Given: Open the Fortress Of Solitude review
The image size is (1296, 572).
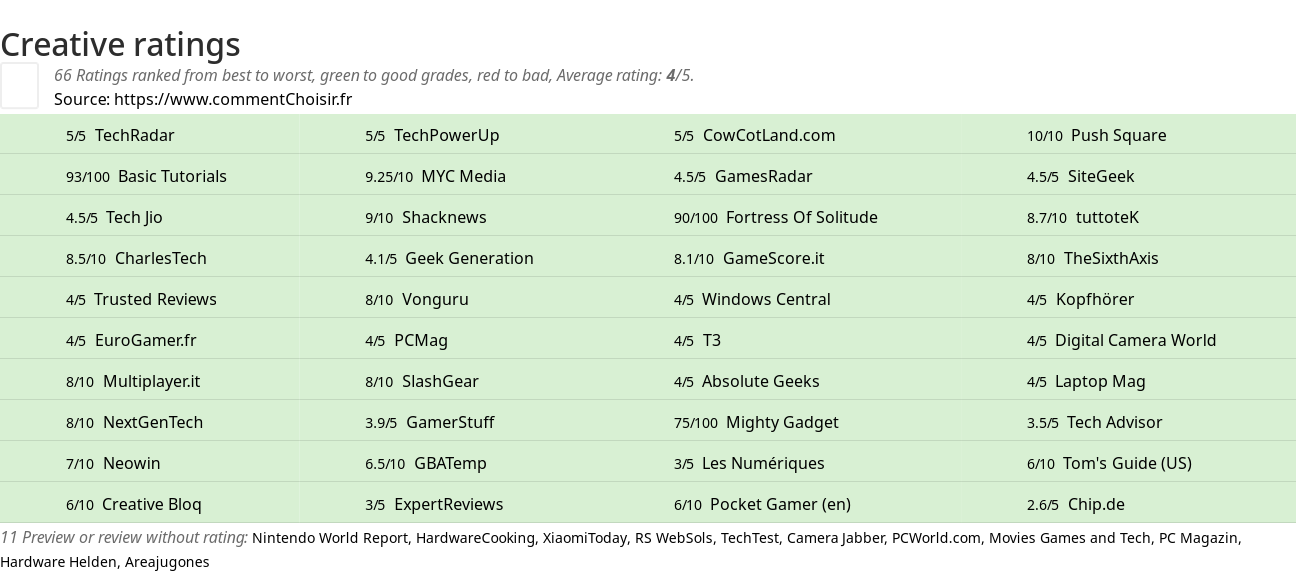Looking at the screenshot, I should pyautogui.click(x=801, y=217).
